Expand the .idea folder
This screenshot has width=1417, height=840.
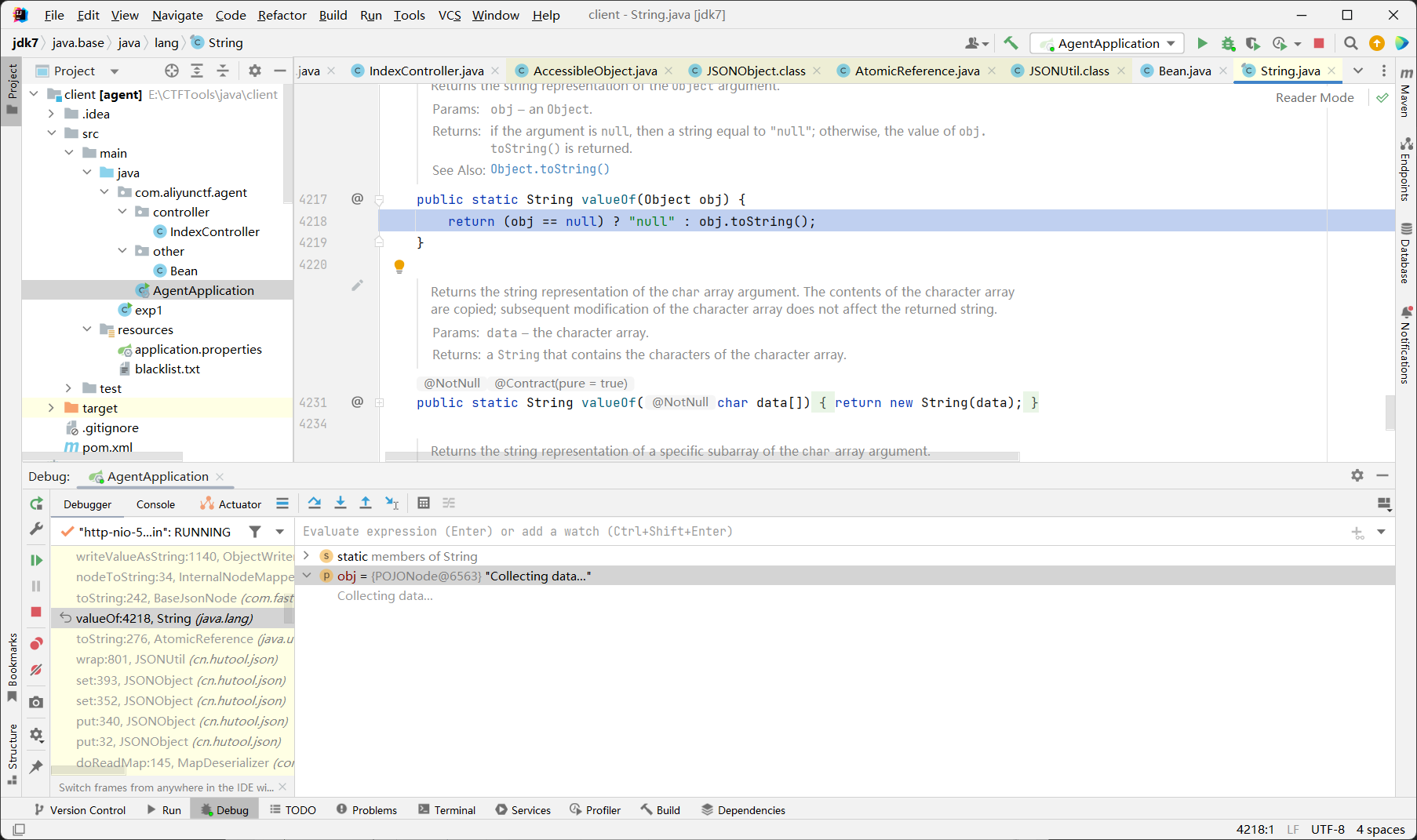click(52, 114)
